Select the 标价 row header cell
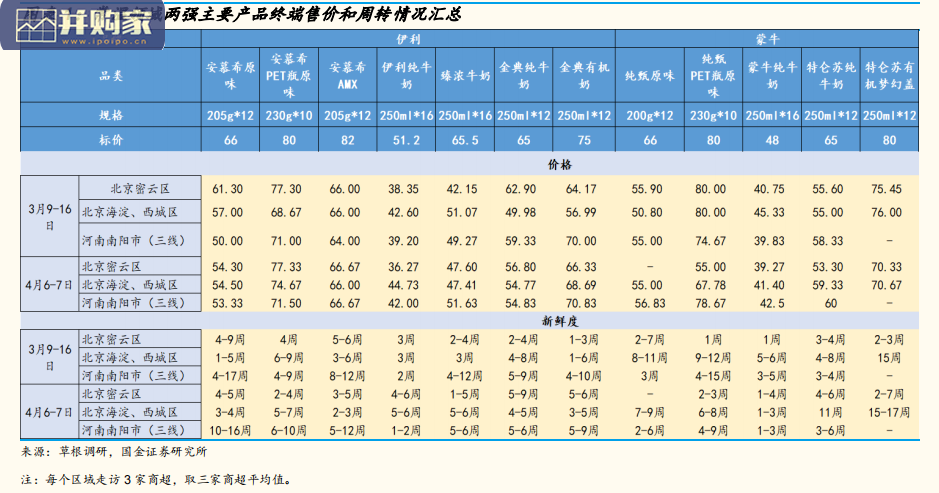939x493 pixels. click(111, 140)
